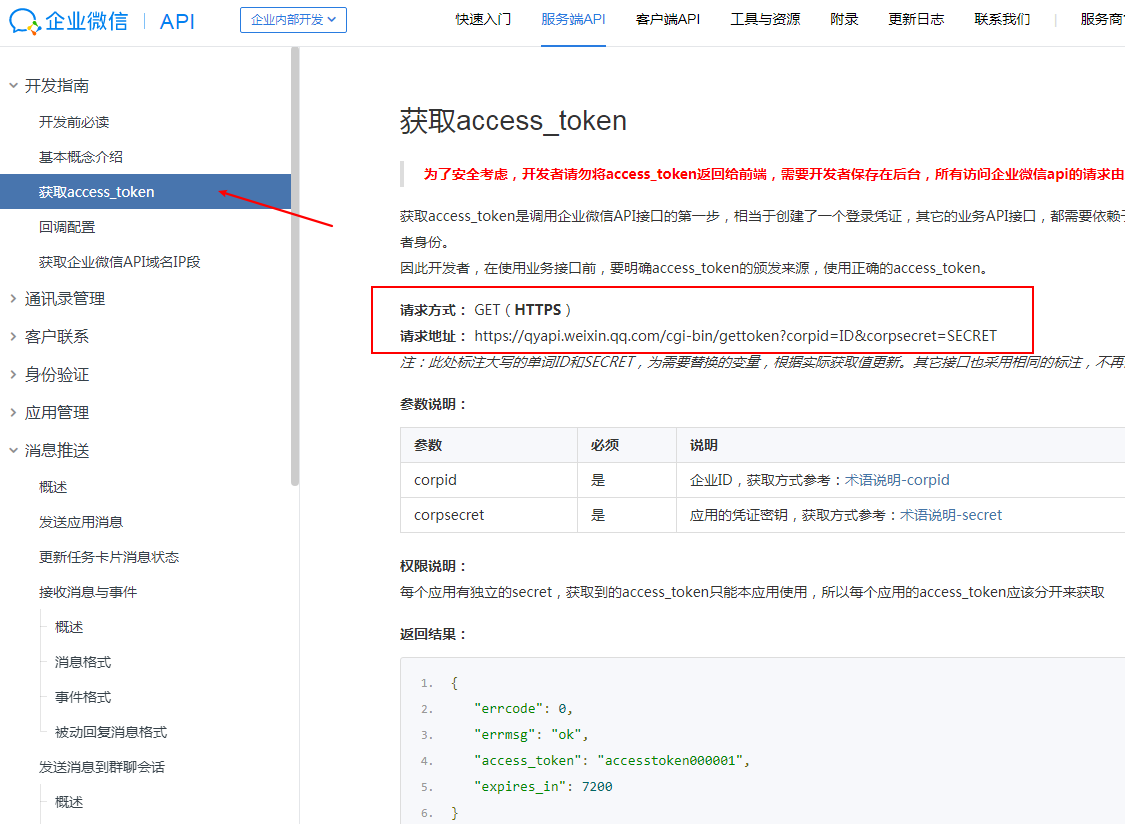The image size is (1125, 824).
Task: Expand the 应用管理 section
Action: tap(14, 412)
